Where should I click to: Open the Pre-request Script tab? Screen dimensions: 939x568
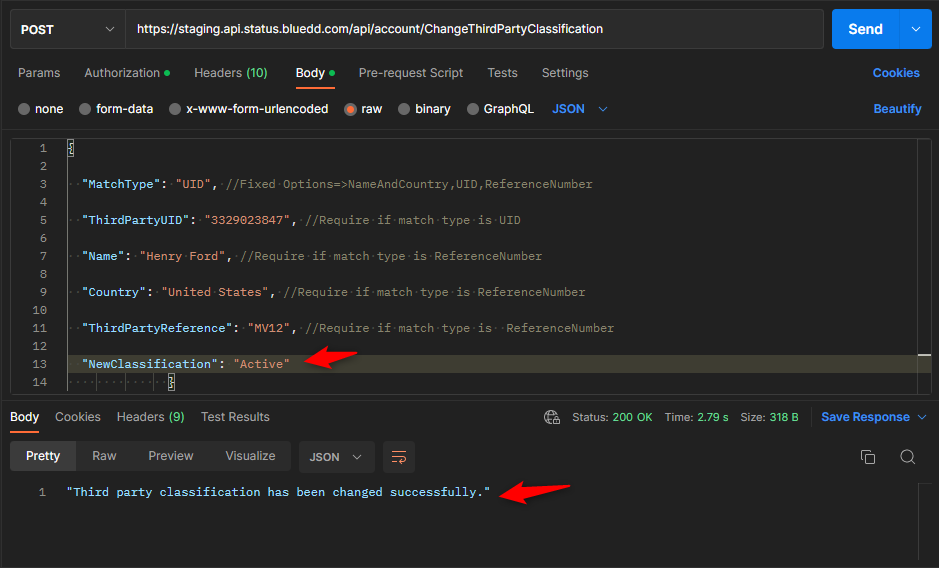pyautogui.click(x=410, y=73)
